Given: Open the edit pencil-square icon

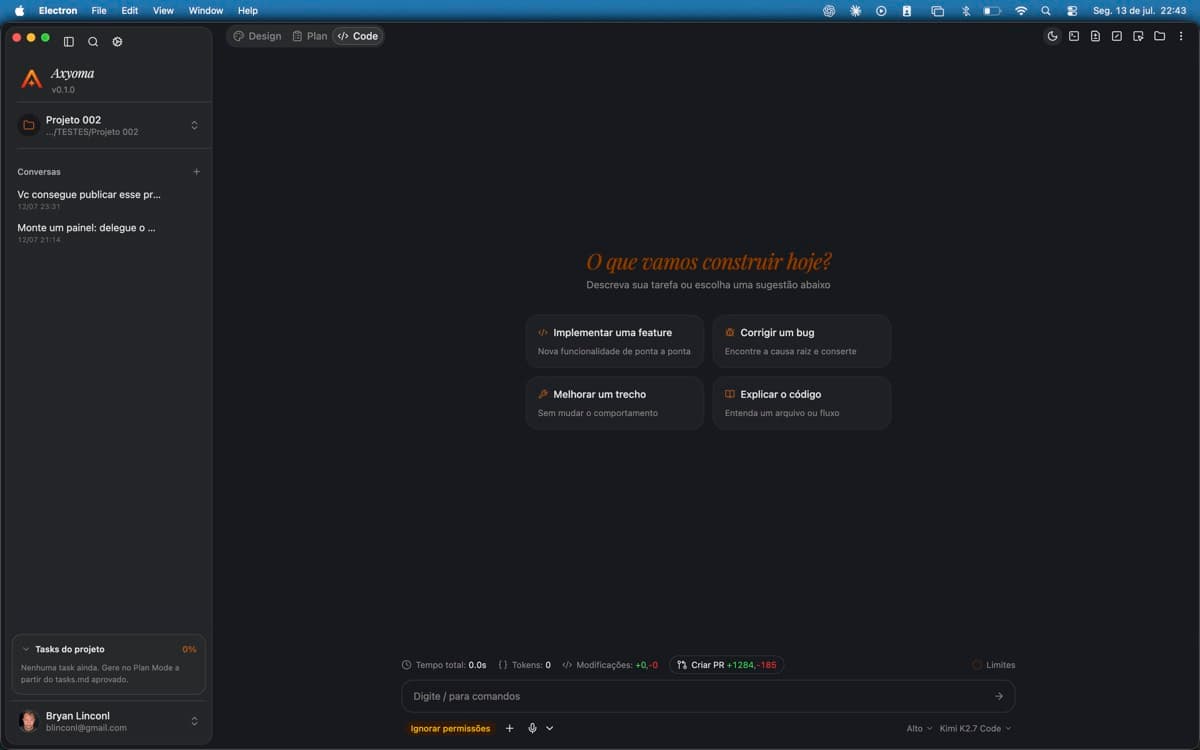Looking at the screenshot, I should coord(1117,36).
